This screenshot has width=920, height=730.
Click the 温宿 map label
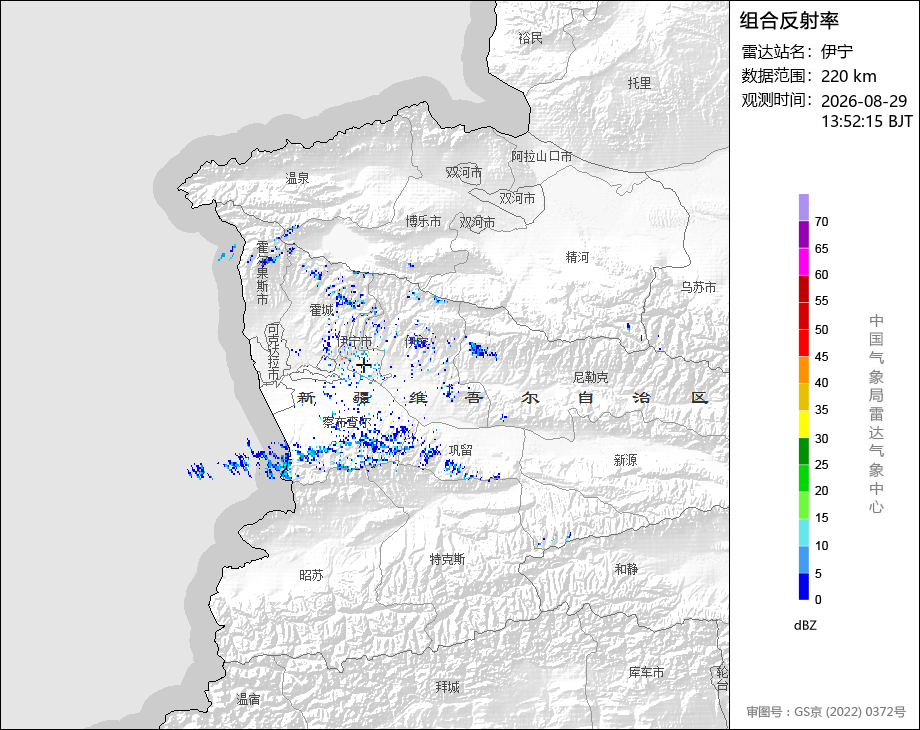(248, 699)
